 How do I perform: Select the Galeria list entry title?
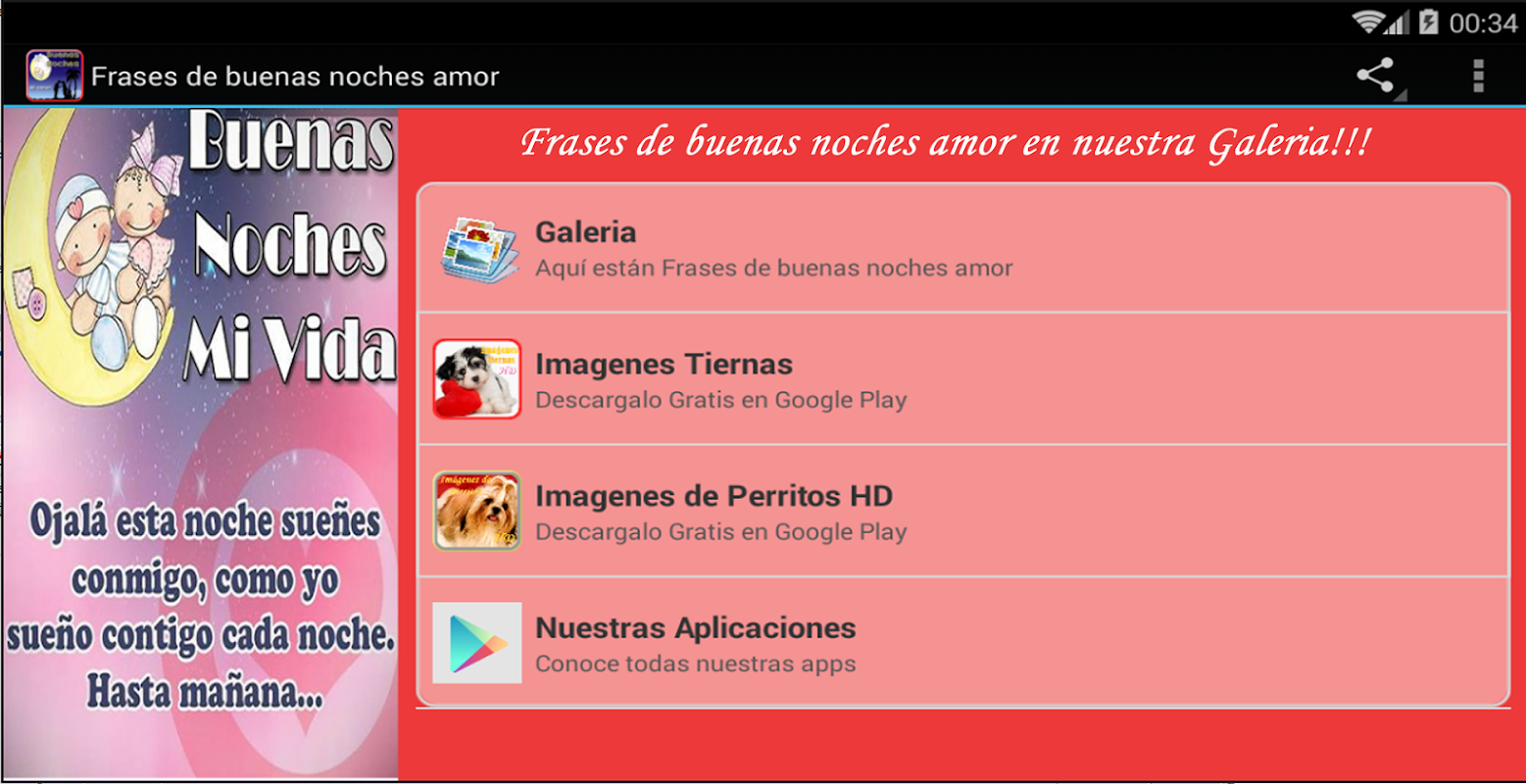click(586, 232)
